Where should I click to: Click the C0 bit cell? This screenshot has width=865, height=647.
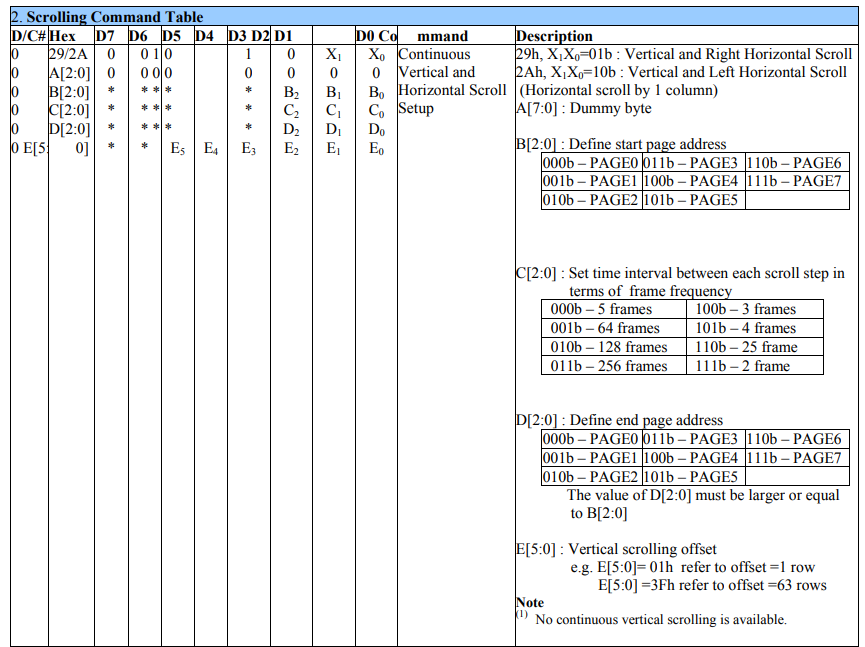pos(376,111)
